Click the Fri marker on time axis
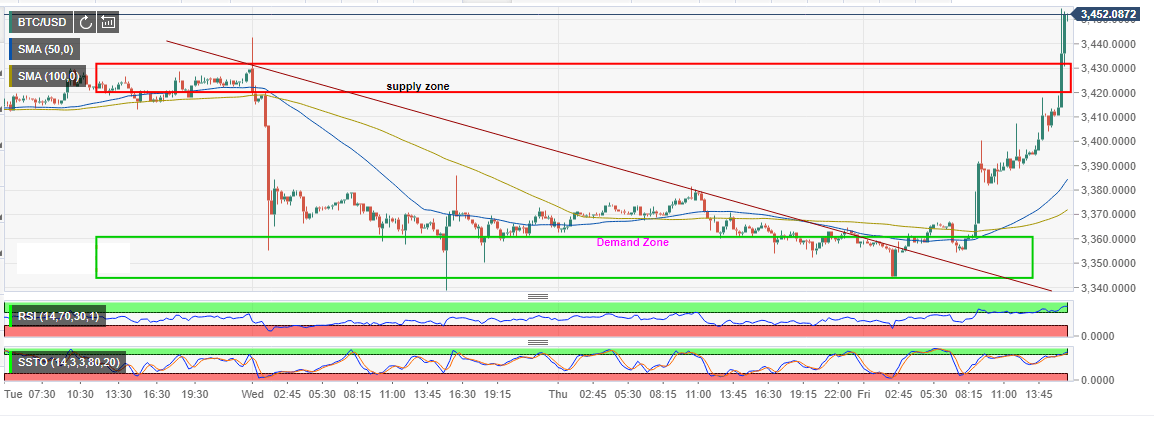1154x421 pixels. (862, 395)
